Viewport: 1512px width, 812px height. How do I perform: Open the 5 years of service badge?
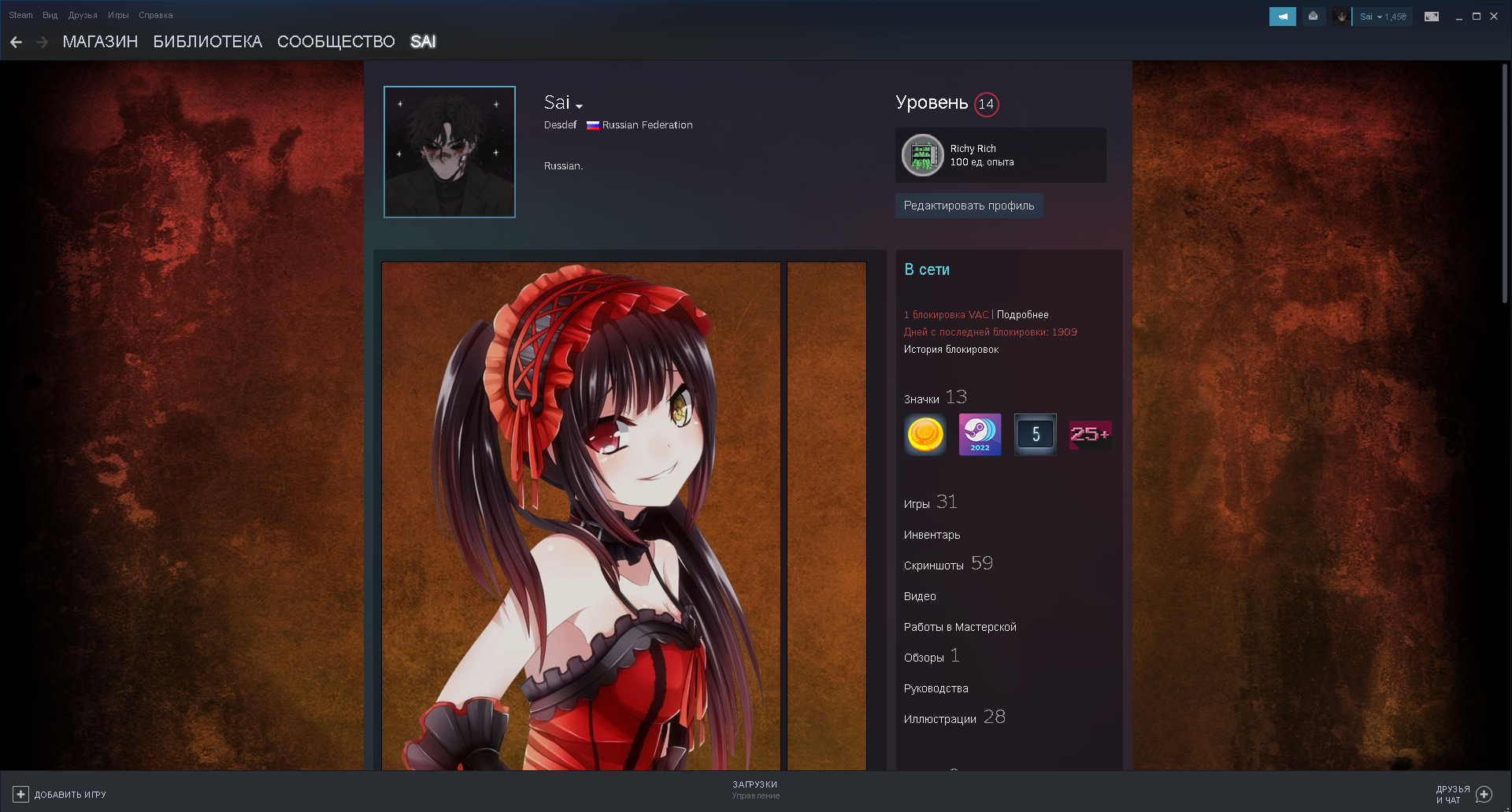[x=1036, y=435]
